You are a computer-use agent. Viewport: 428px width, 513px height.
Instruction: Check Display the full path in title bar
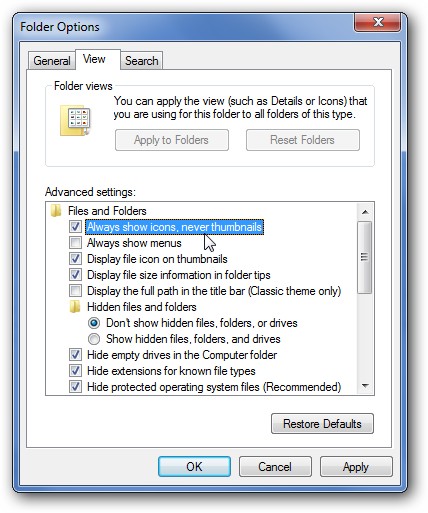pos(75,291)
